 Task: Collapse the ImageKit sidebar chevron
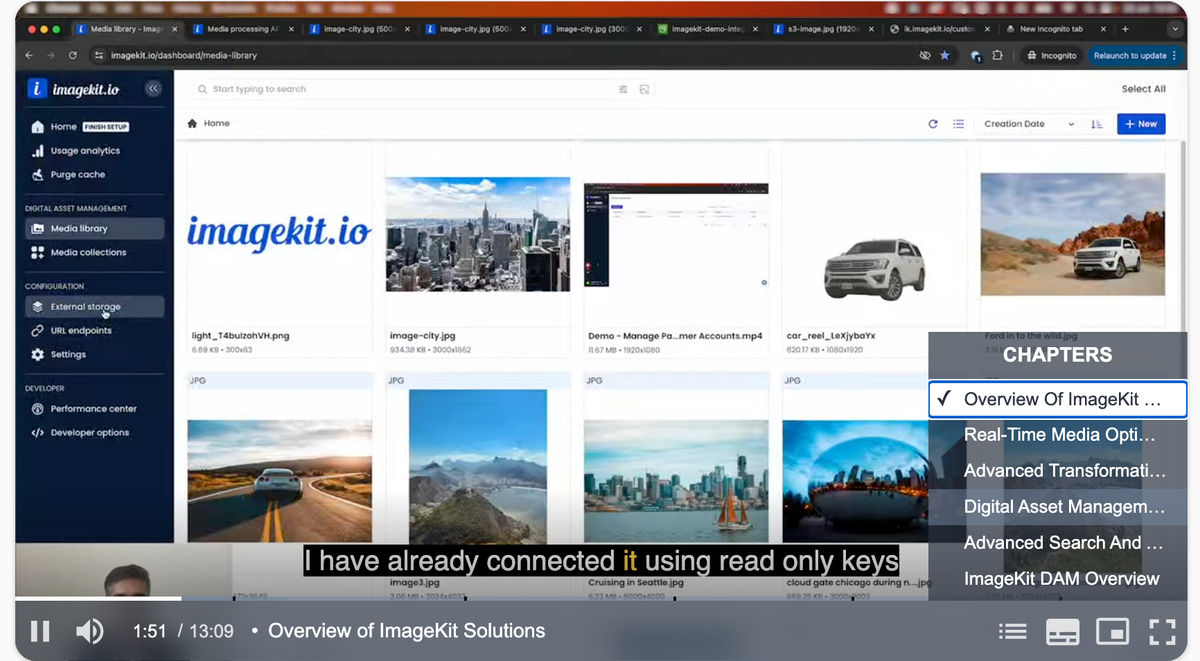(x=153, y=89)
